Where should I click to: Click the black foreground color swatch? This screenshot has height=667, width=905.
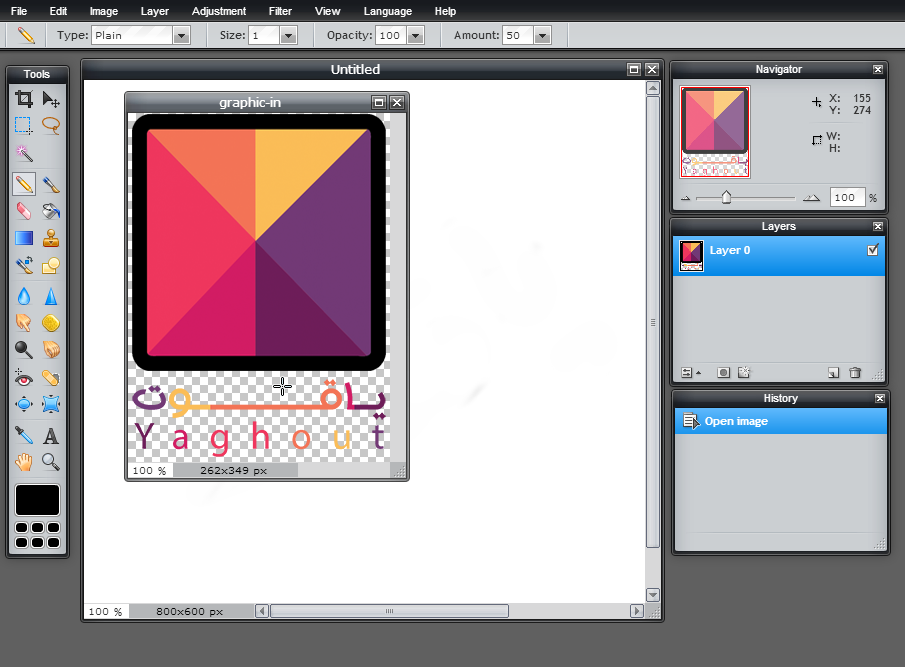click(x=37, y=500)
